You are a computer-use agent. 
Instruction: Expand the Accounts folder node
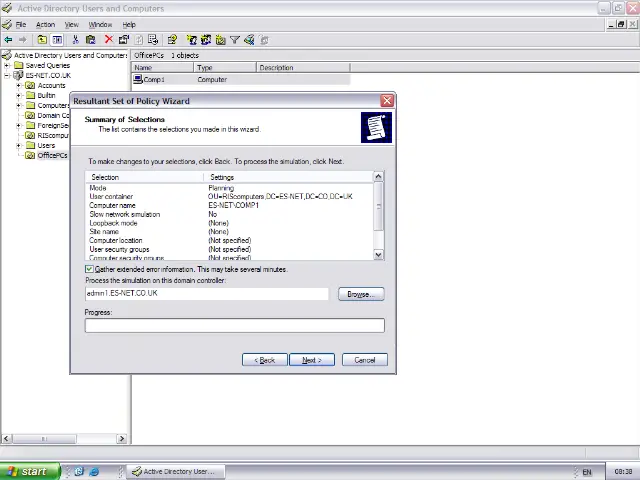pos(18,86)
